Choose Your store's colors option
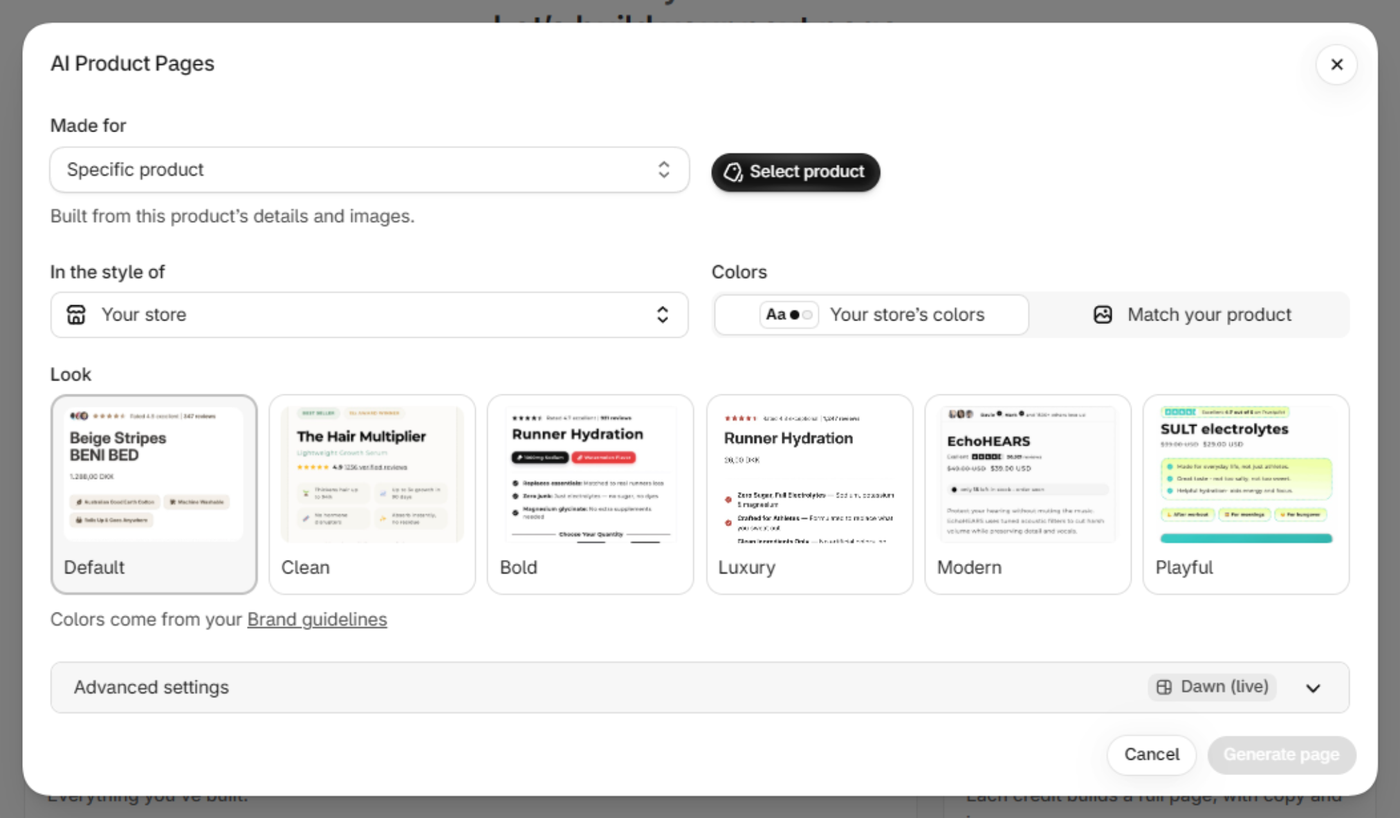Image resolution: width=1400 pixels, height=818 pixels. (x=871, y=315)
